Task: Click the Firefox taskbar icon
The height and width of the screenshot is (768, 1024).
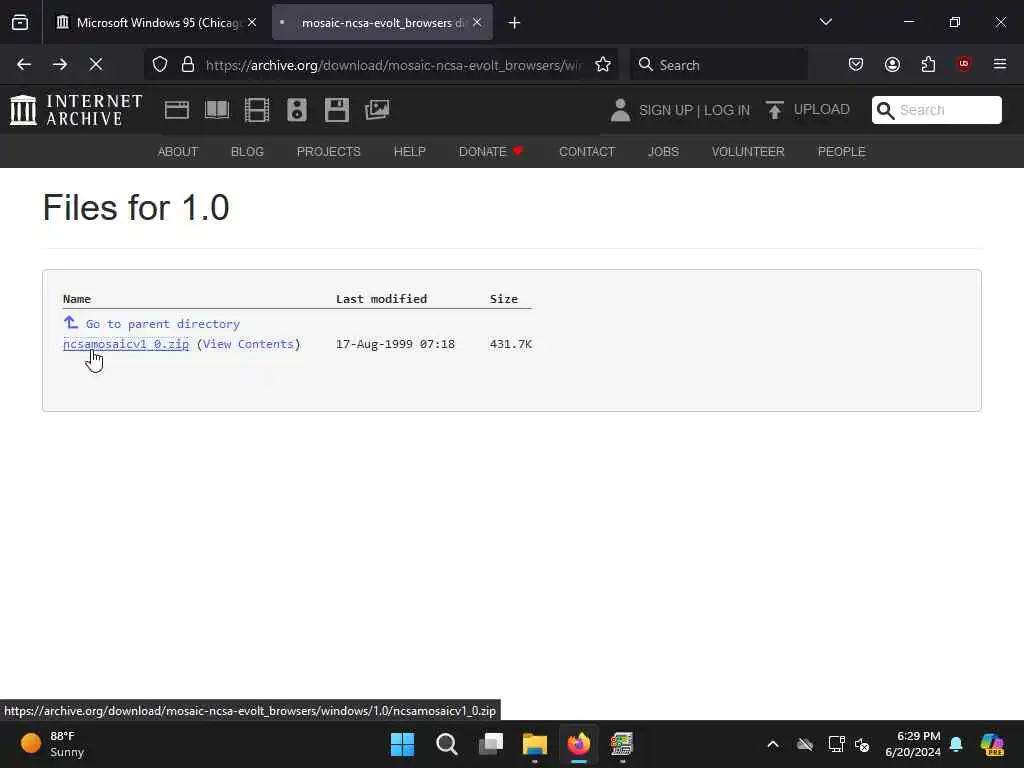Action: 579,744
